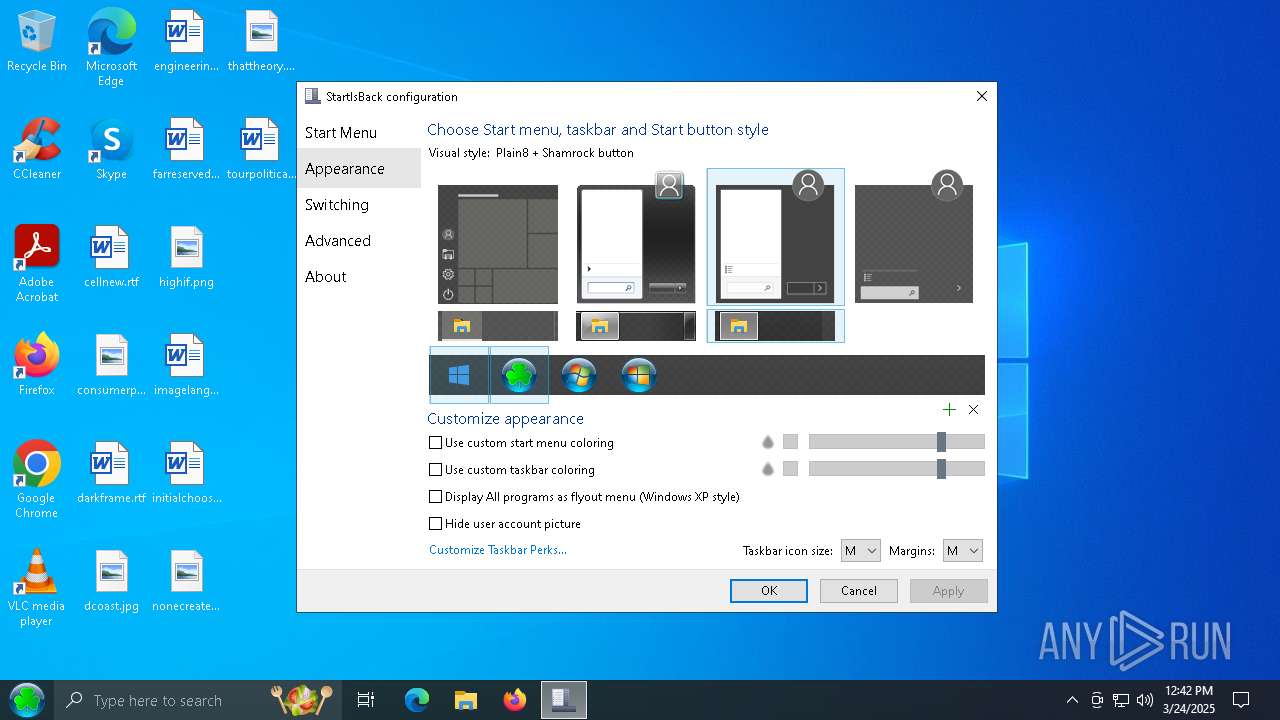The image size is (1280, 720).
Task: Select the first taskbar style thumbnail
Action: coord(498,326)
